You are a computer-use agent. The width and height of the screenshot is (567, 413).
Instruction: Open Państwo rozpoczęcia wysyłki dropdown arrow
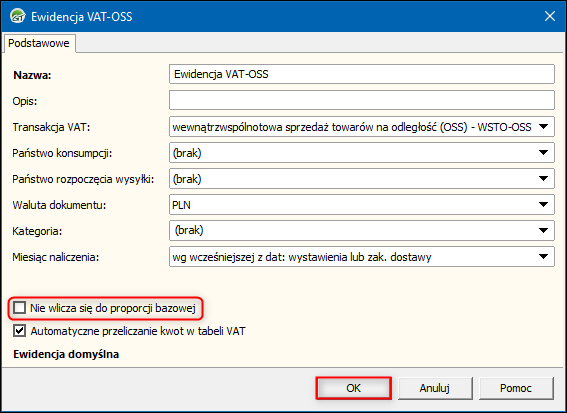543,179
